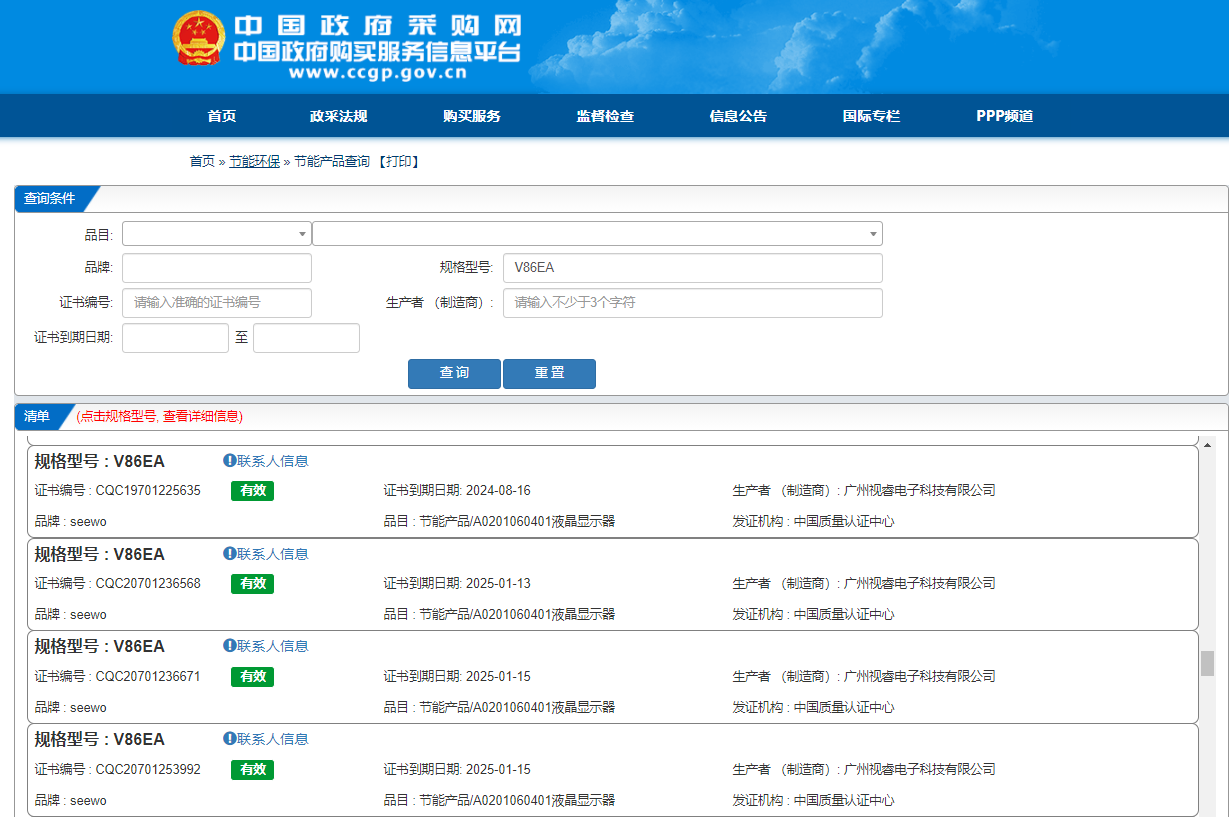Open 联系人信息 for certificate CQC20701253992

273,739
